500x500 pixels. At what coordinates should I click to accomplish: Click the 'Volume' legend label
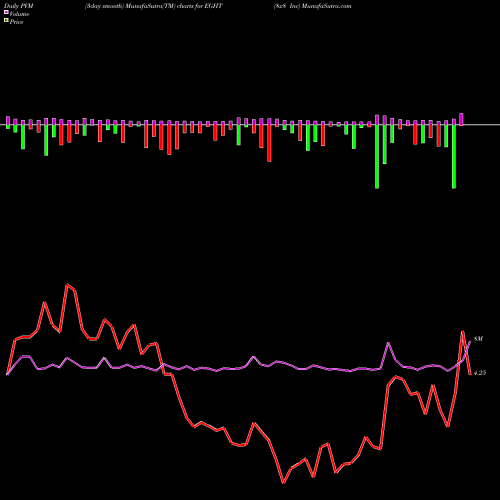click(19, 14)
